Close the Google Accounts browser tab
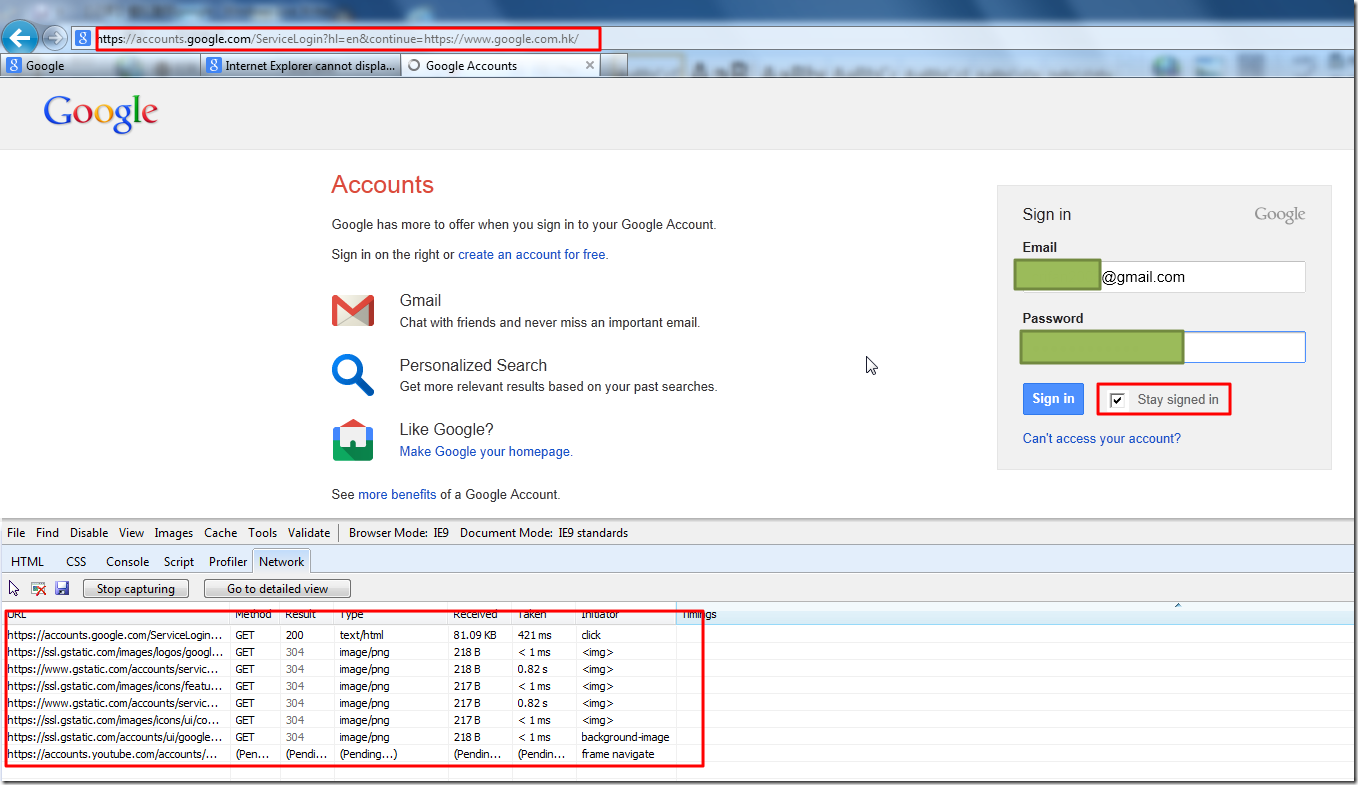Screen dimensions: 1358x785 point(590,65)
